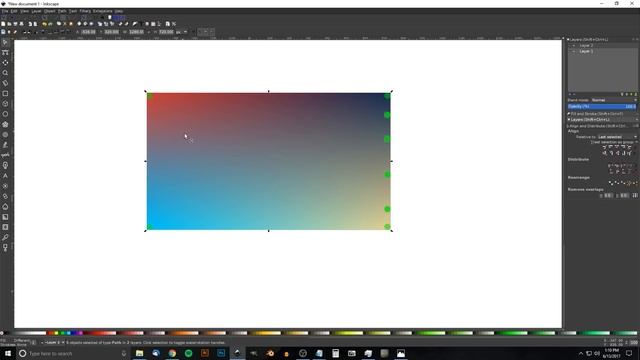Select the Dropper color picker tool
The width and height of the screenshot is (640, 360).
(5, 237)
